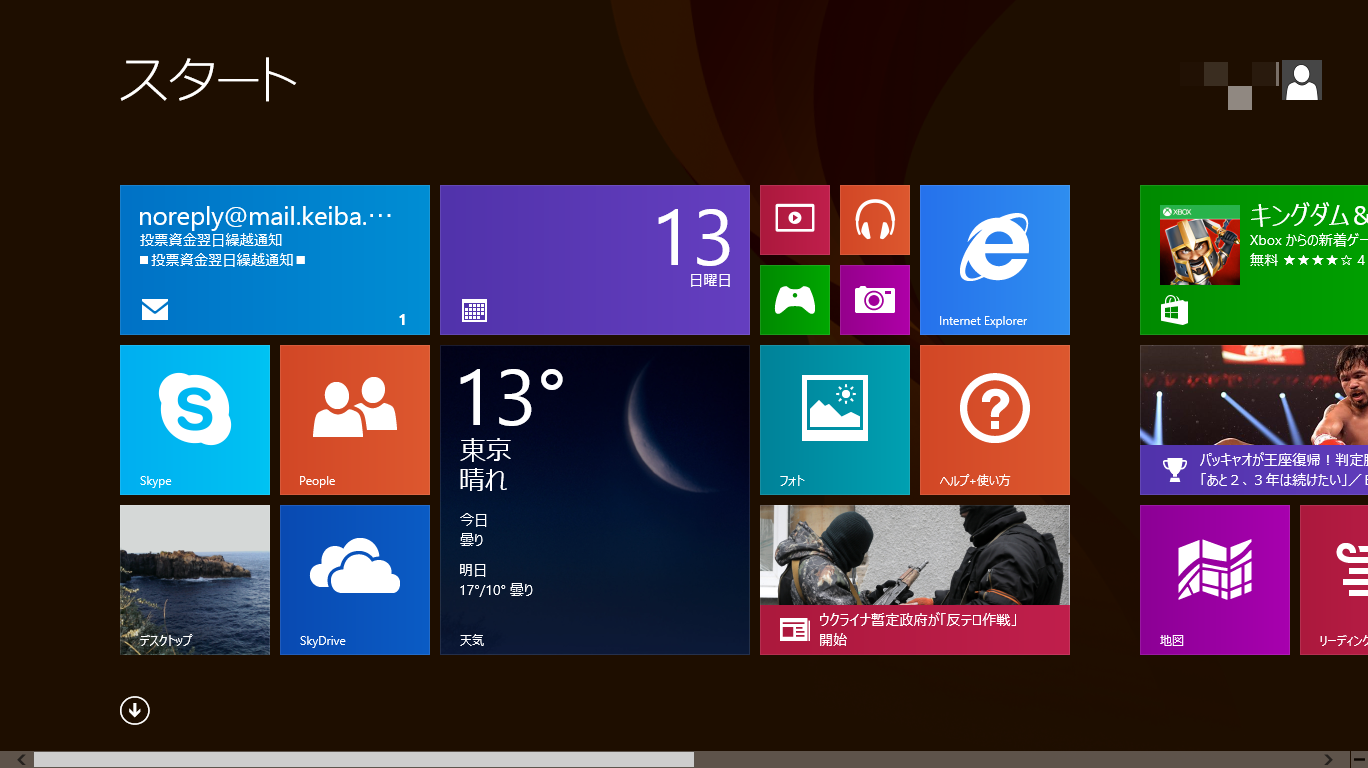Click the scrollbar left arrow

tap(20, 760)
